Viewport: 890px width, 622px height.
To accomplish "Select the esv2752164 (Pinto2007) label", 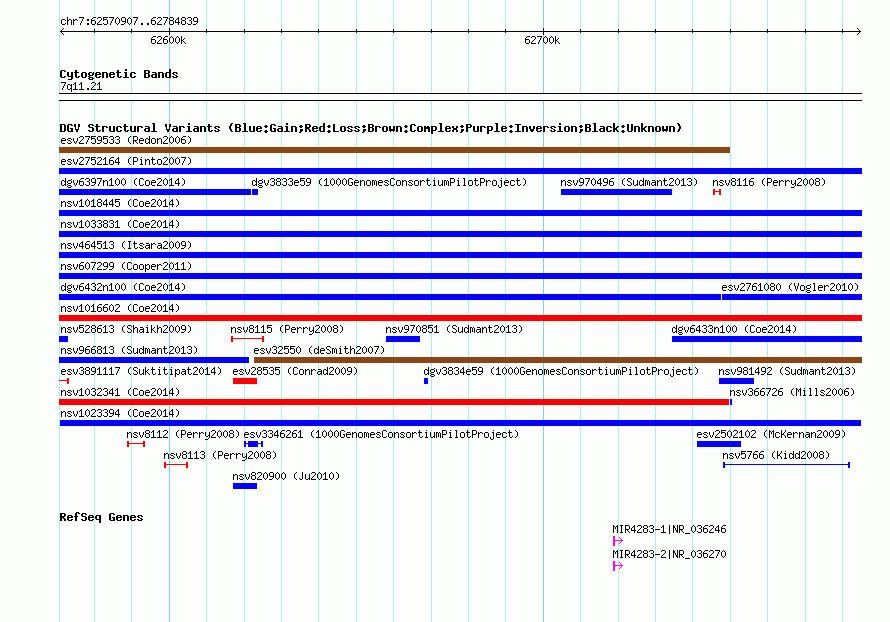I will 126,161.
